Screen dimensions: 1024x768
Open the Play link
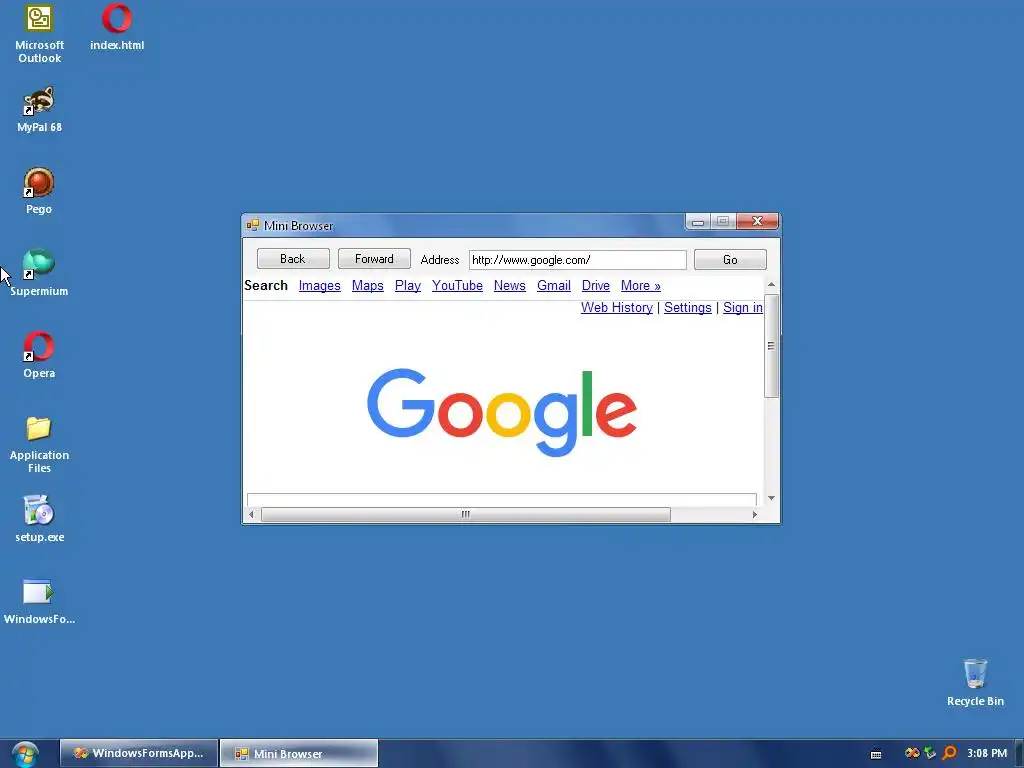[x=408, y=286]
